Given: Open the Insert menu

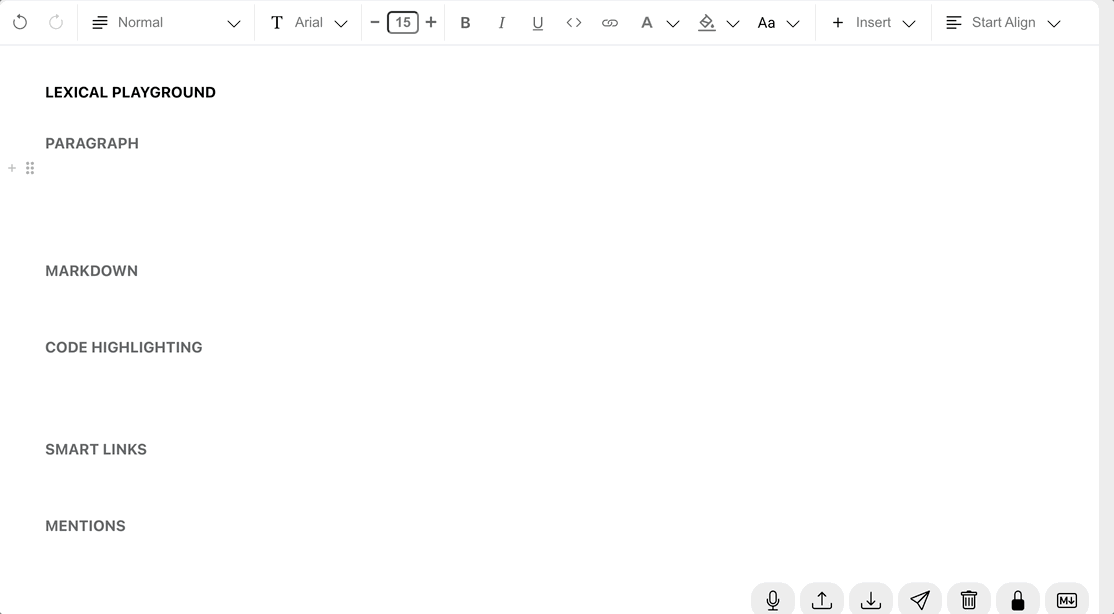Looking at the screenshot, I should tap(873, 22).
